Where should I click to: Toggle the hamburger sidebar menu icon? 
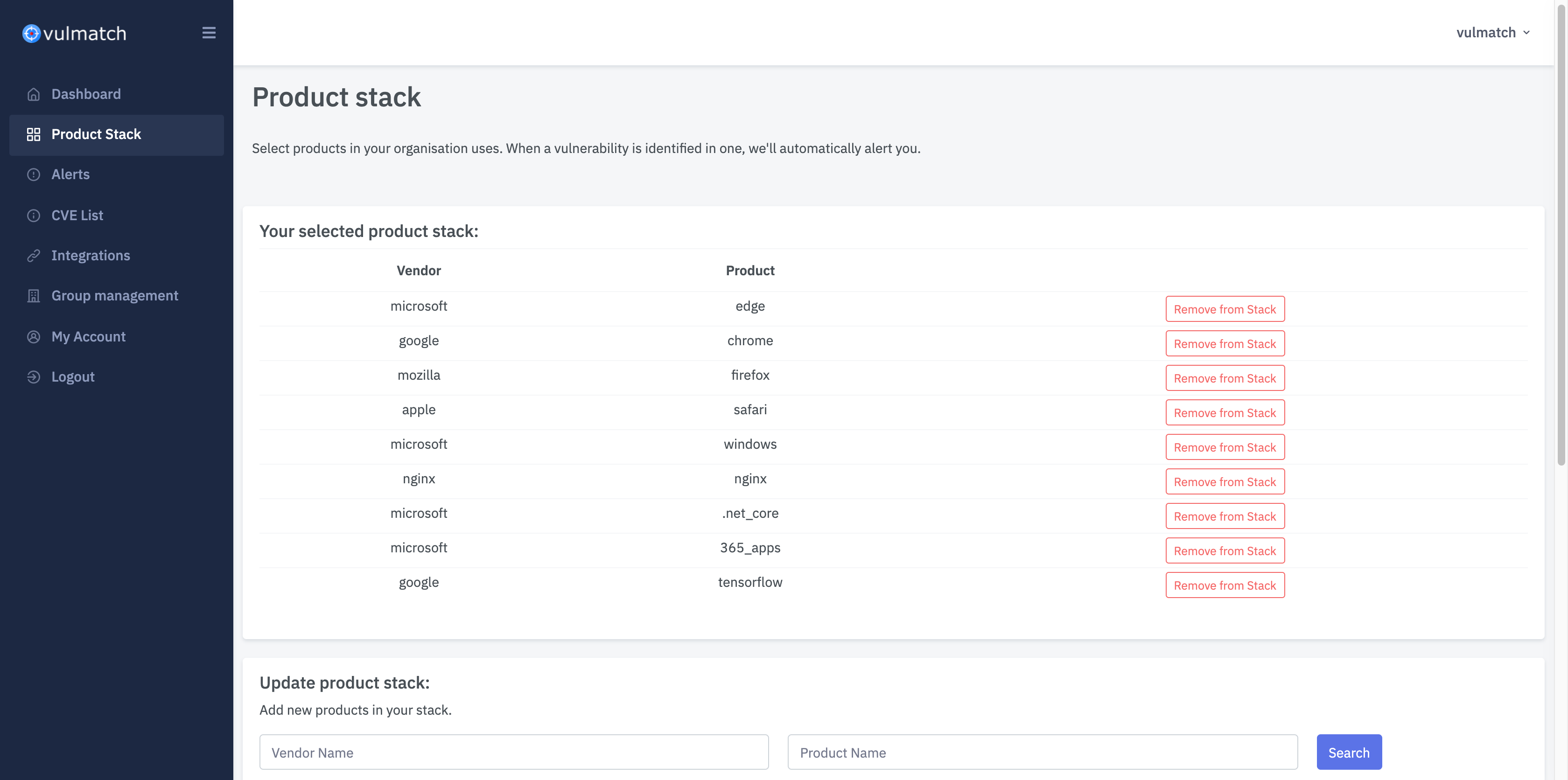click(209, 33)
